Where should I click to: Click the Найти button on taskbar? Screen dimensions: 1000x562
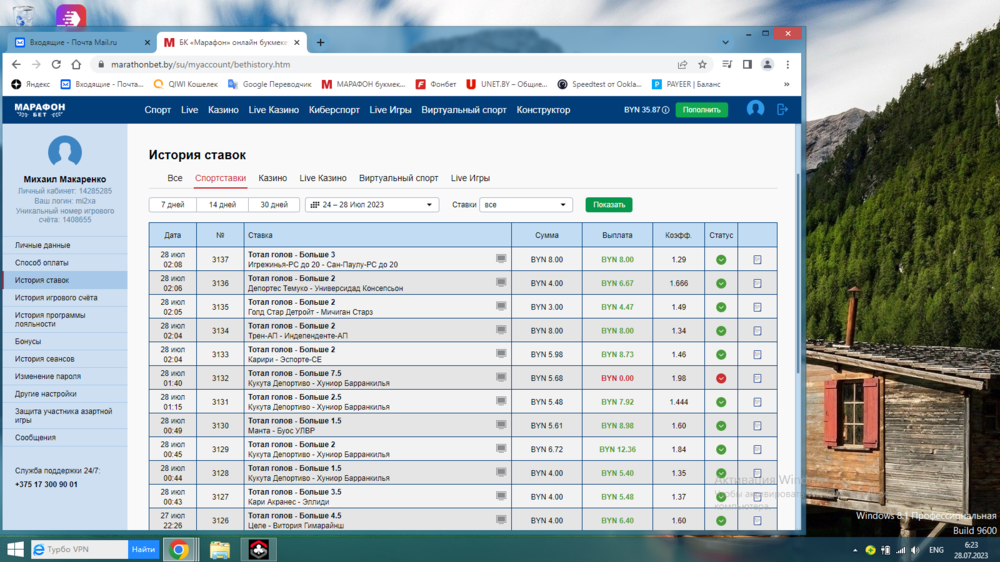pos(143,549)
